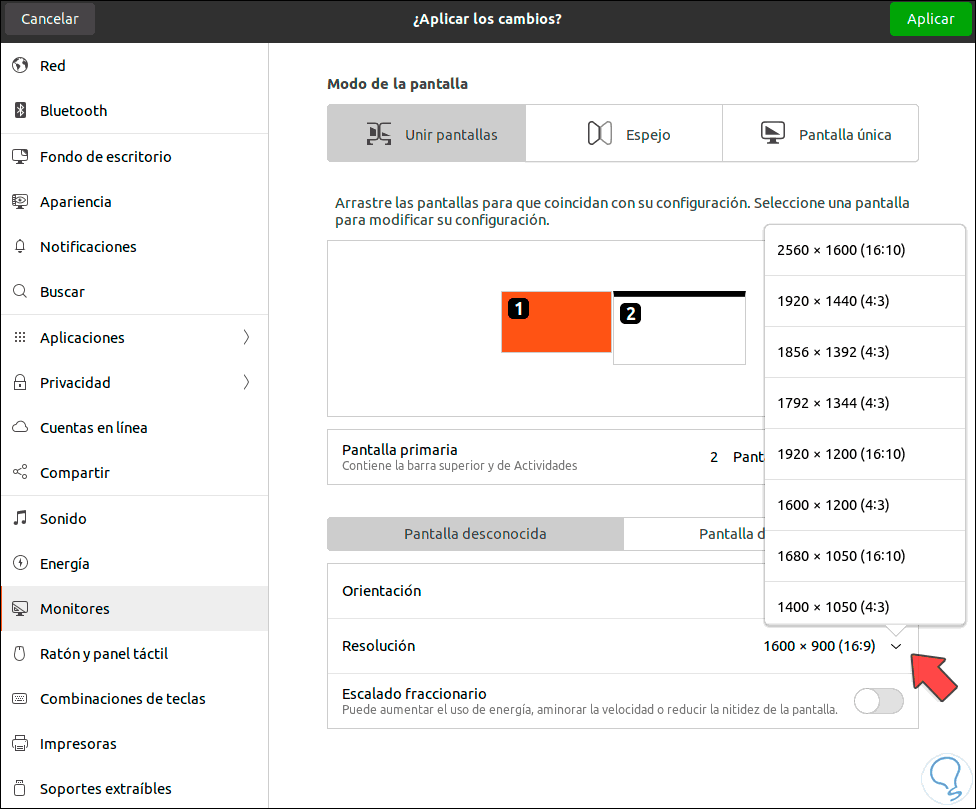
Task: Click the Cancelar button
Action: coord(50,19)
